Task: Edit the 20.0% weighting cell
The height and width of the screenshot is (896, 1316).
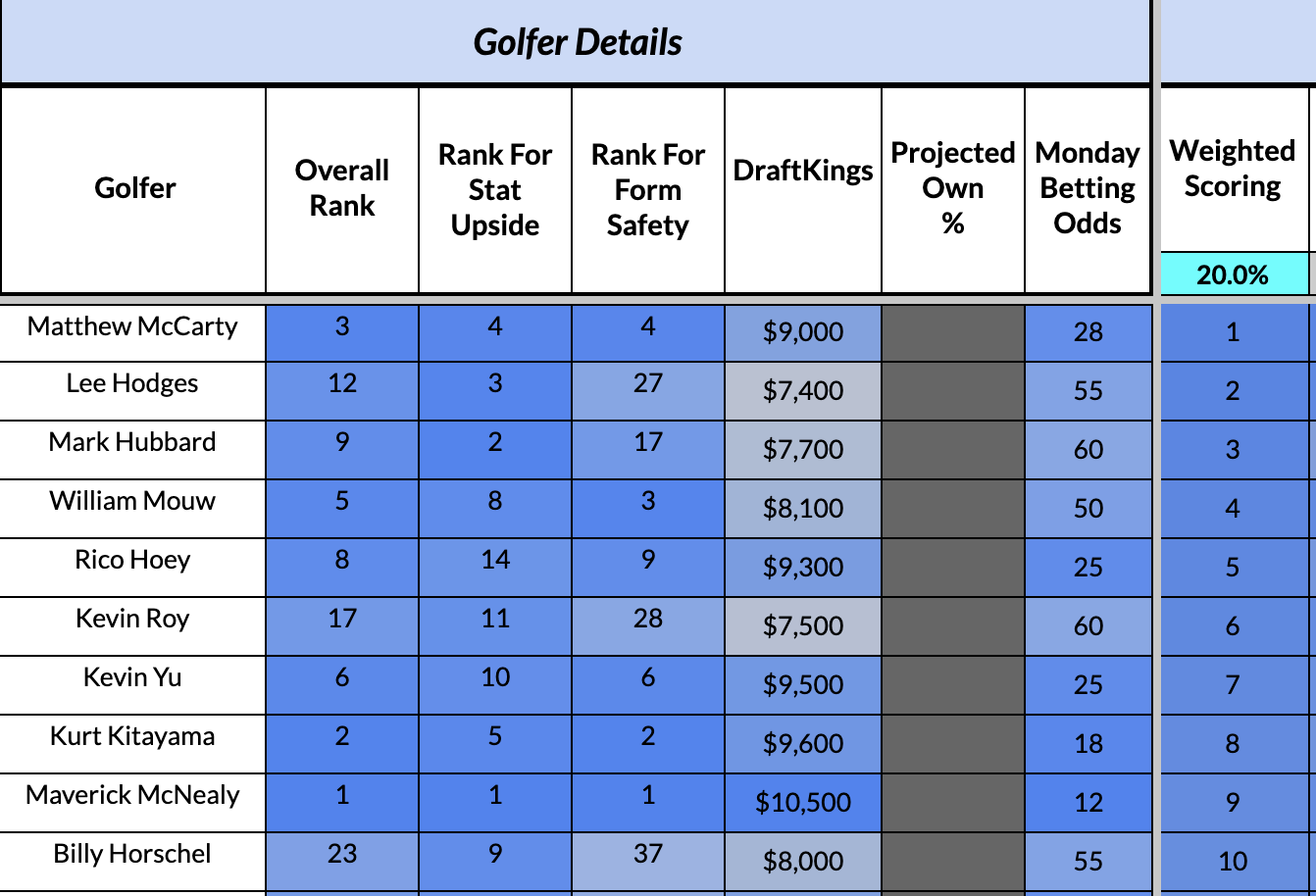Action: (x=1233, y=274)
